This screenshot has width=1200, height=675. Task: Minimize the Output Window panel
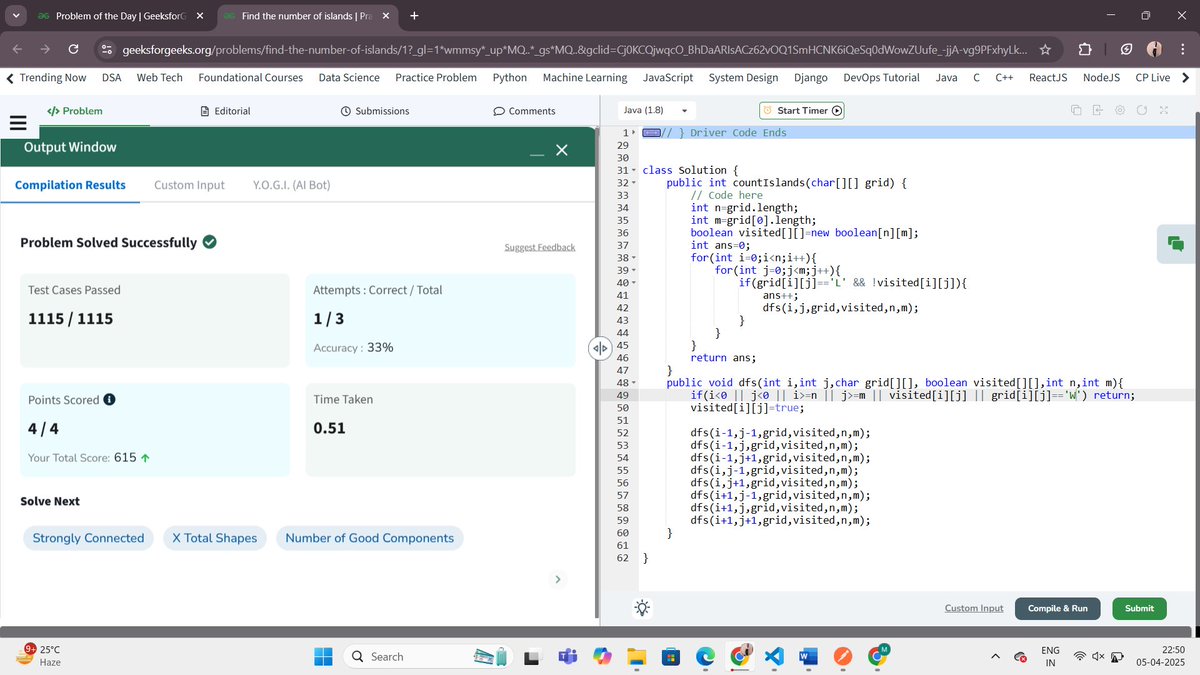point(537,152)
